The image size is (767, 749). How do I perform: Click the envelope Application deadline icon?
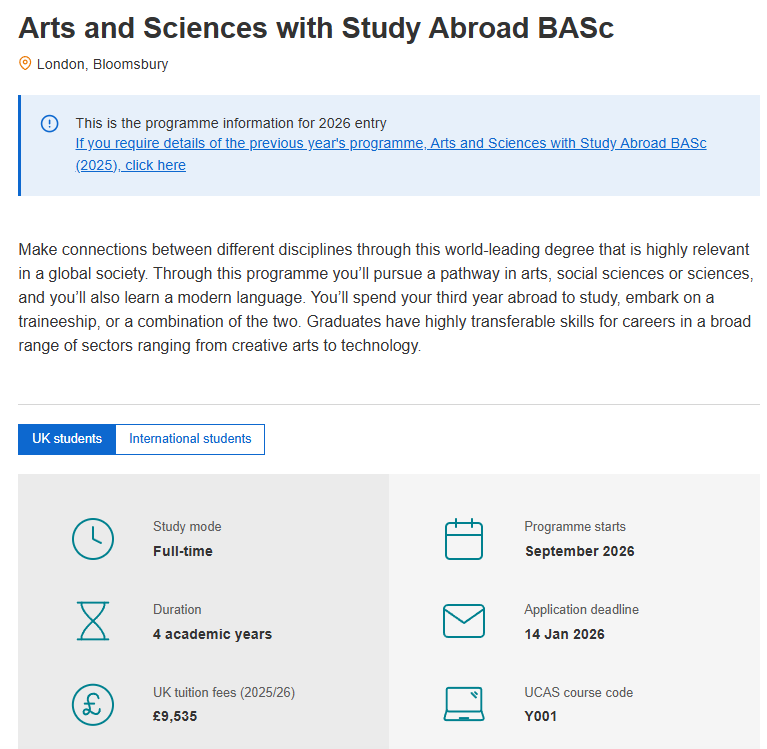[x=464, y=621]
